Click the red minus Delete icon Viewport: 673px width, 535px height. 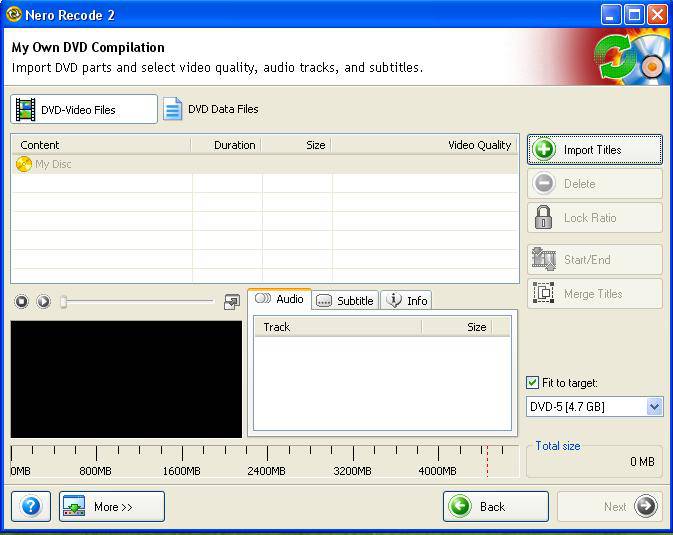pos(544,184)
